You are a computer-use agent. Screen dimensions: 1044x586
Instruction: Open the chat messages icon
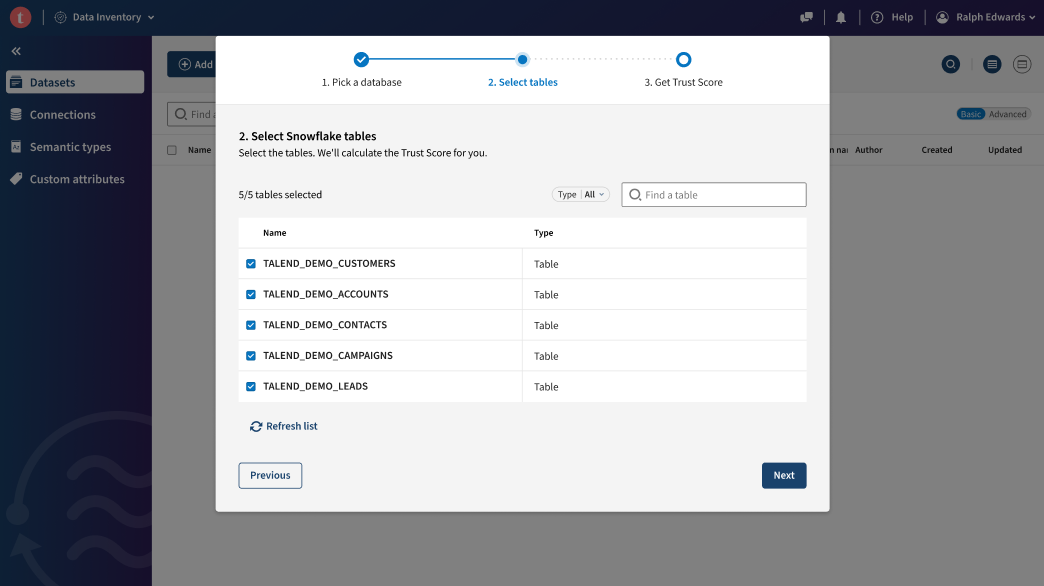click(x=807, y=17)
